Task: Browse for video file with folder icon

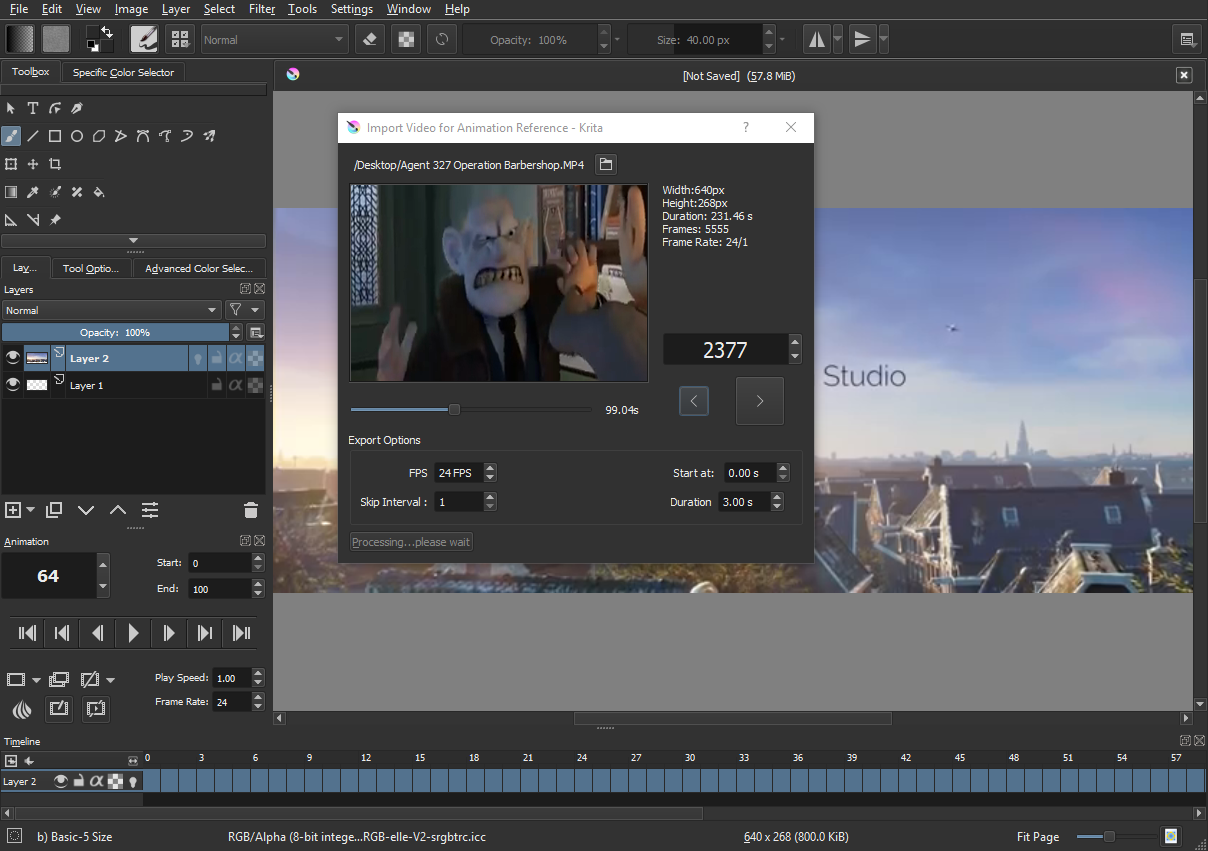Action: [606, 164]
